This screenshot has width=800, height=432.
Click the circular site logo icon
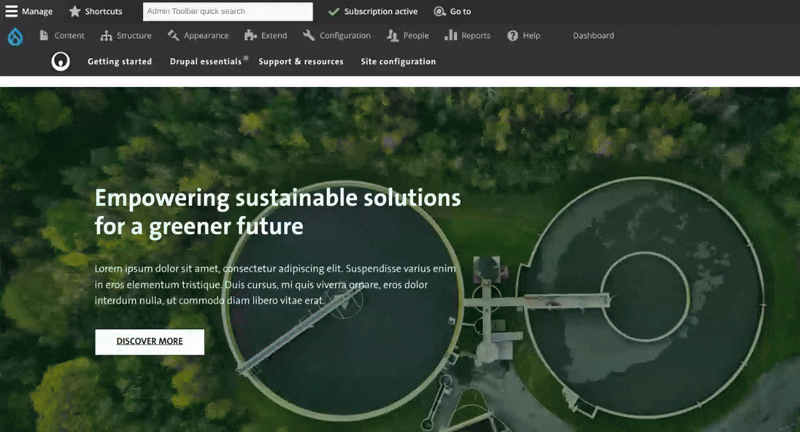61,61
